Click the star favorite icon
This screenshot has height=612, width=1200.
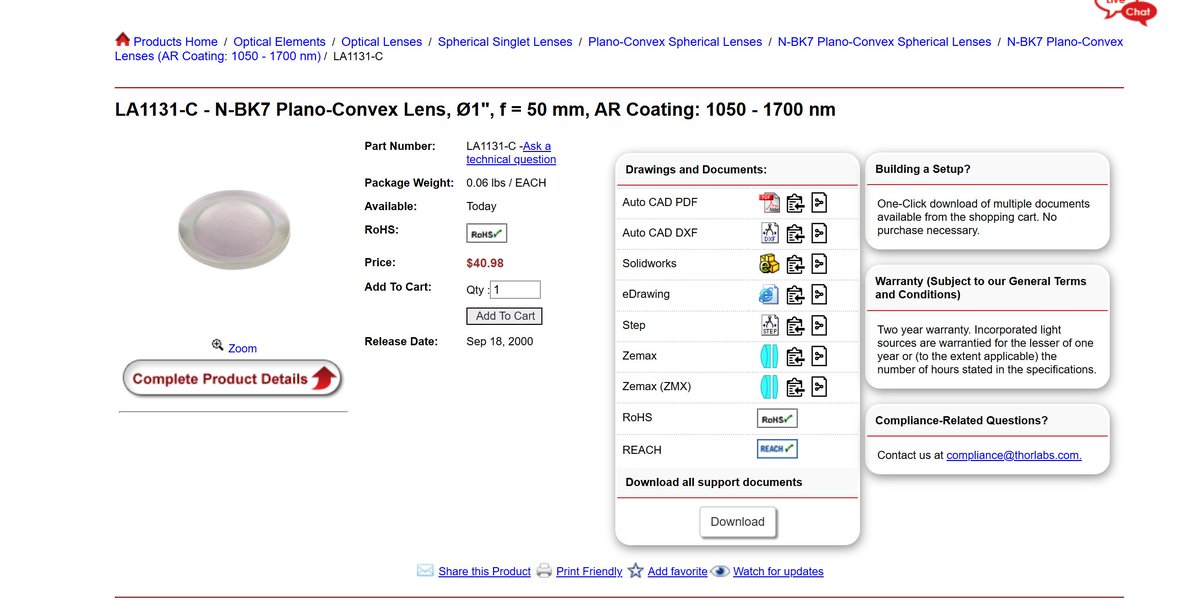(x=635, y=571)
